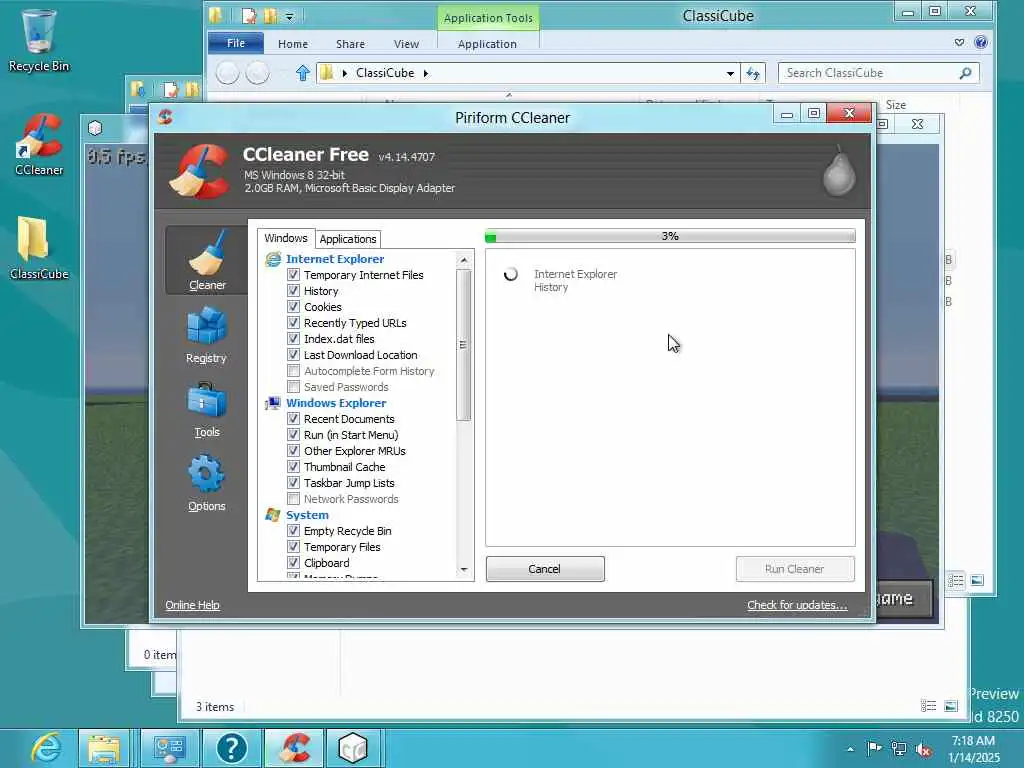Screen dimensions: 1024x768
Task: Open the Options gear in CCleaner
Action: (206, 483)
